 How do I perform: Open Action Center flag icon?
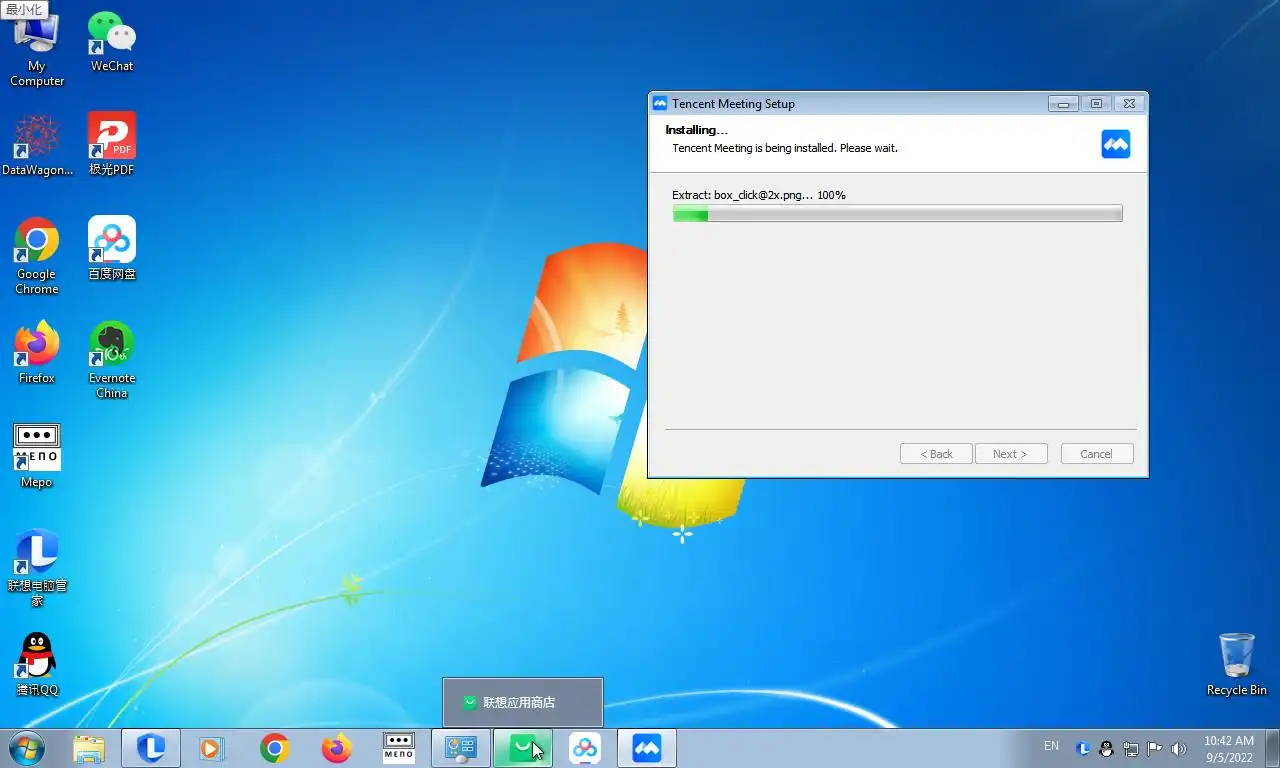1154,748
